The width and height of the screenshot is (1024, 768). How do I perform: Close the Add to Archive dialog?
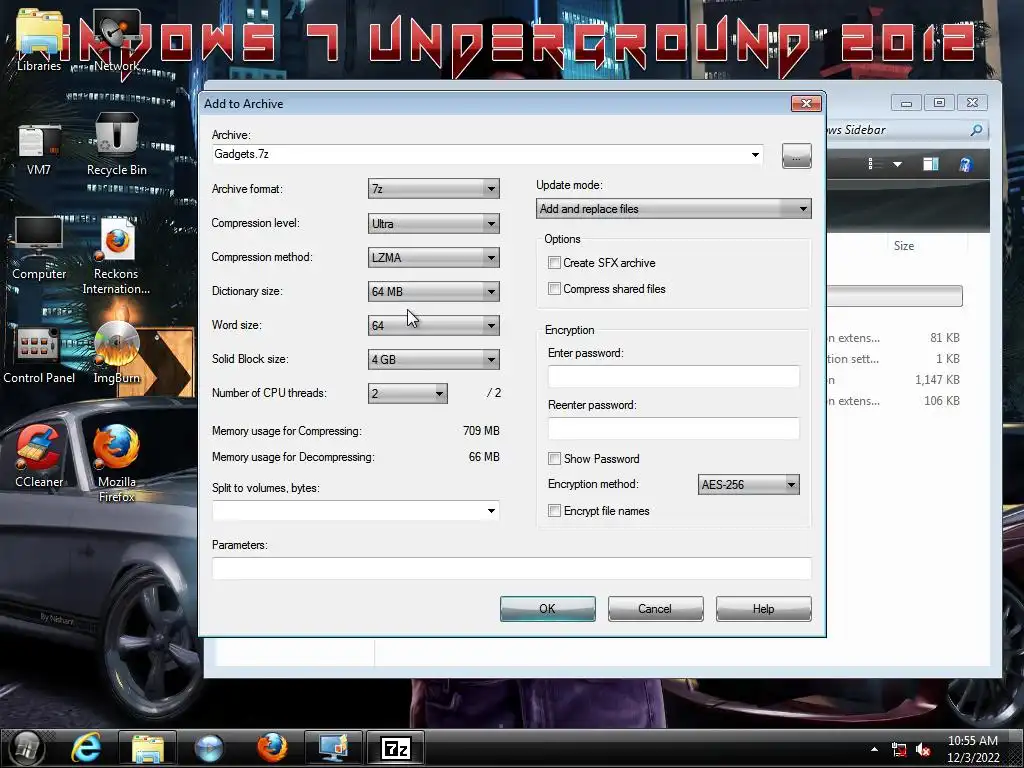click(806, 103)
